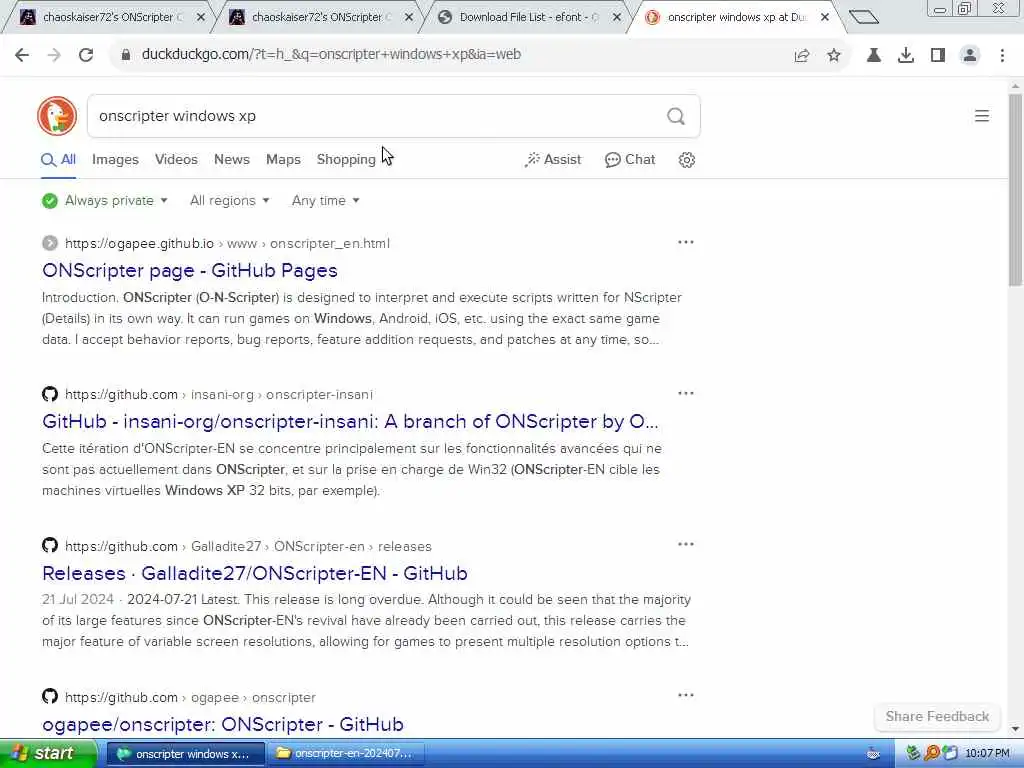Click the DuckDuckGo duck logo
The image size is (1024, 768).
coord(57,116)
